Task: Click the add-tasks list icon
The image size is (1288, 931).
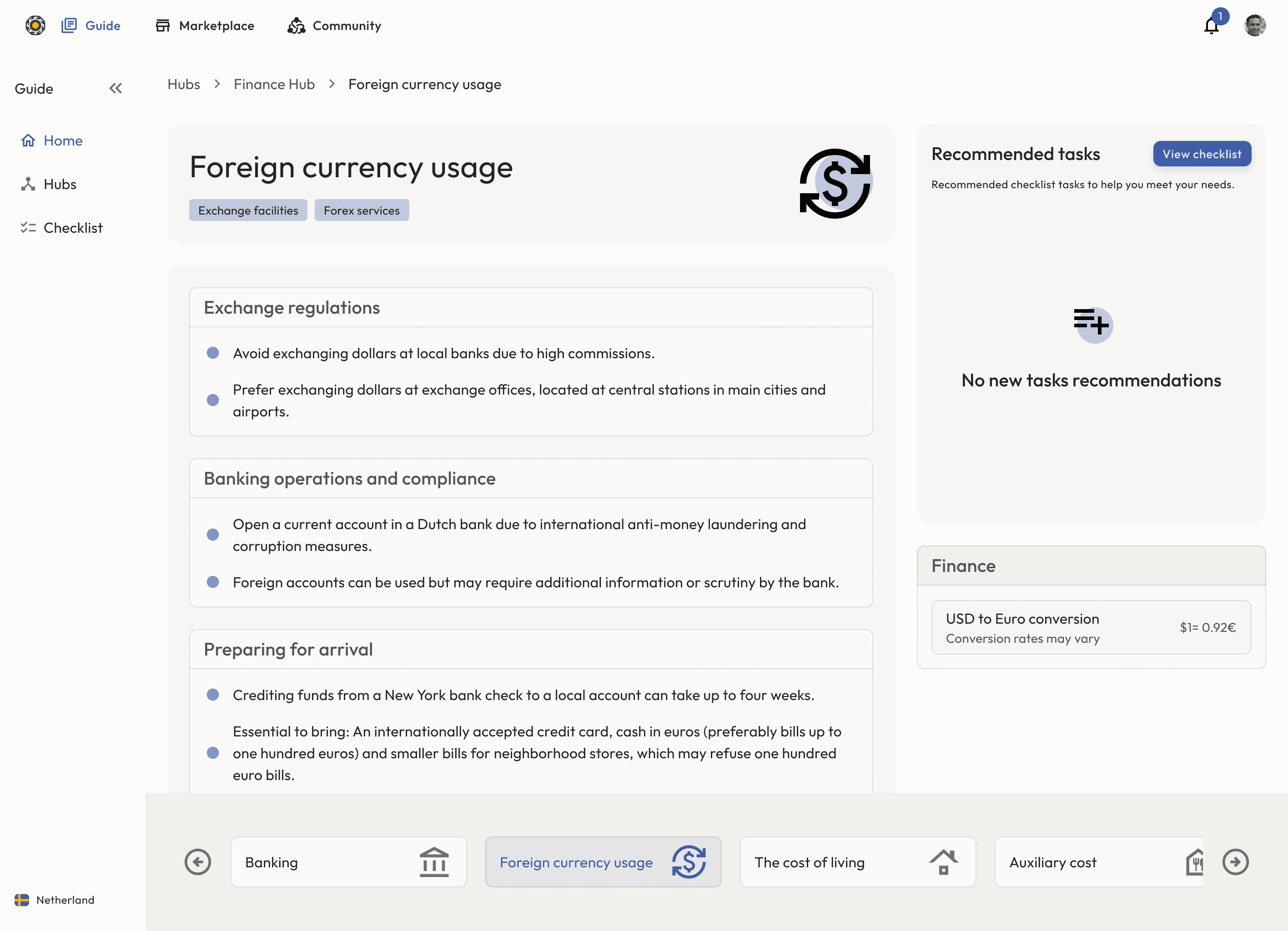Action: coord(1092,324)
